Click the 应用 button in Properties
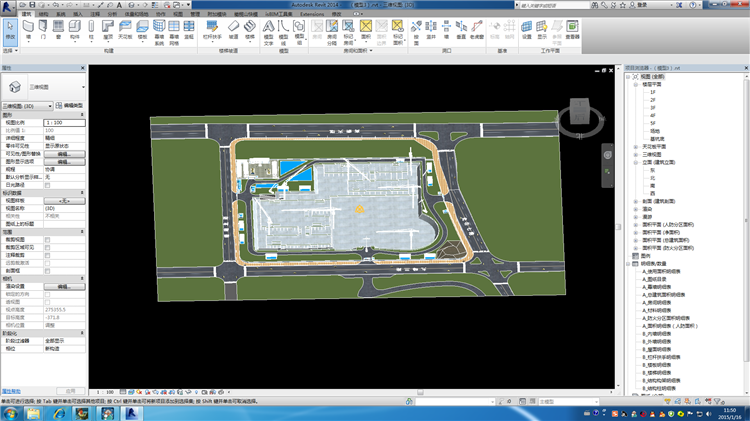750x421 pixels. coord(70,391)
